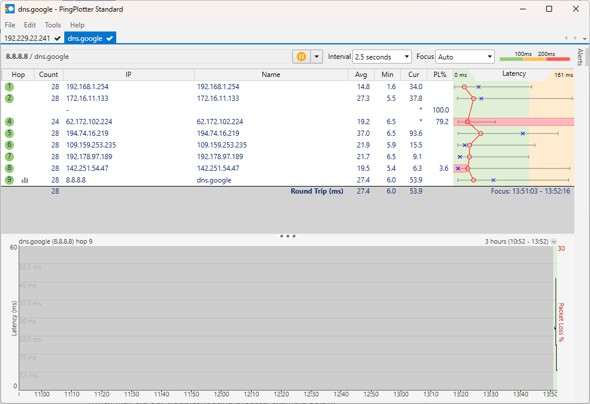Open the dropdown arrow beside the pause button

(x=316, y=57)
